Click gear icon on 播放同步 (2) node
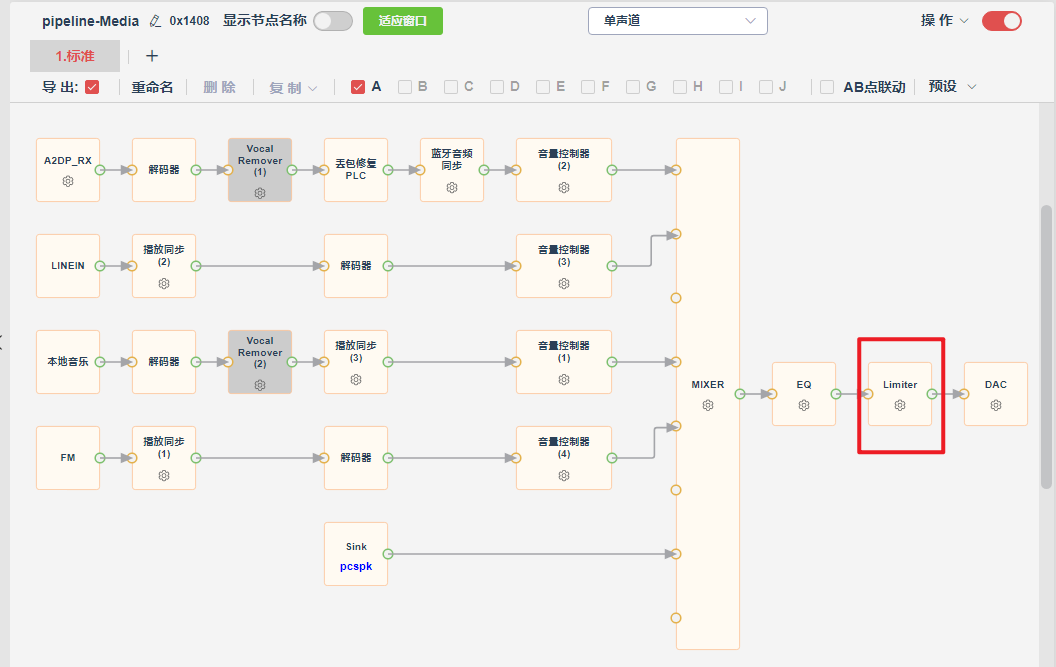Viewport: 1056px width, 667px height. pyautogui.click(x=164, y=284)
